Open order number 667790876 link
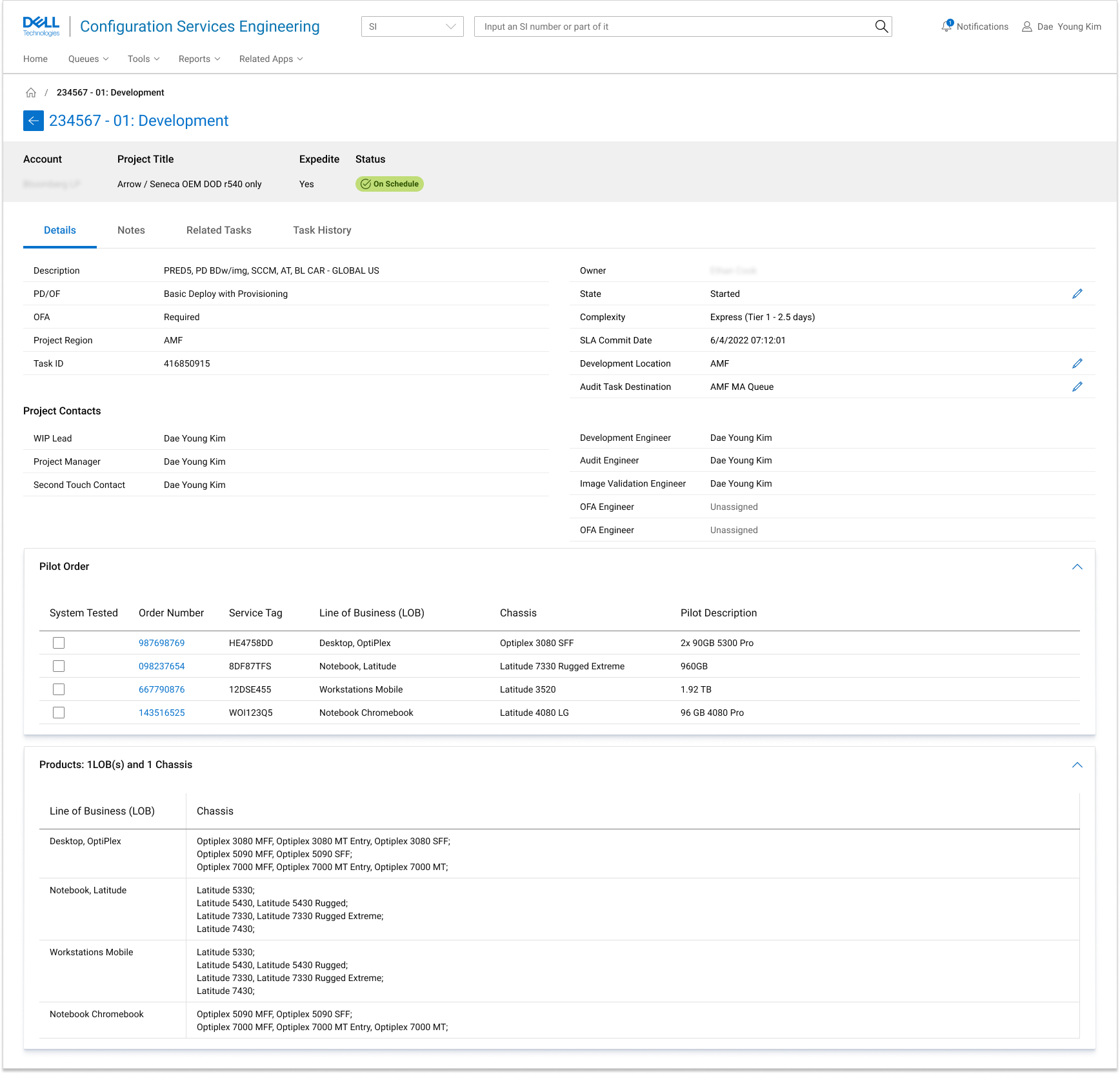1120x1074 pixels. pos(161,689)
